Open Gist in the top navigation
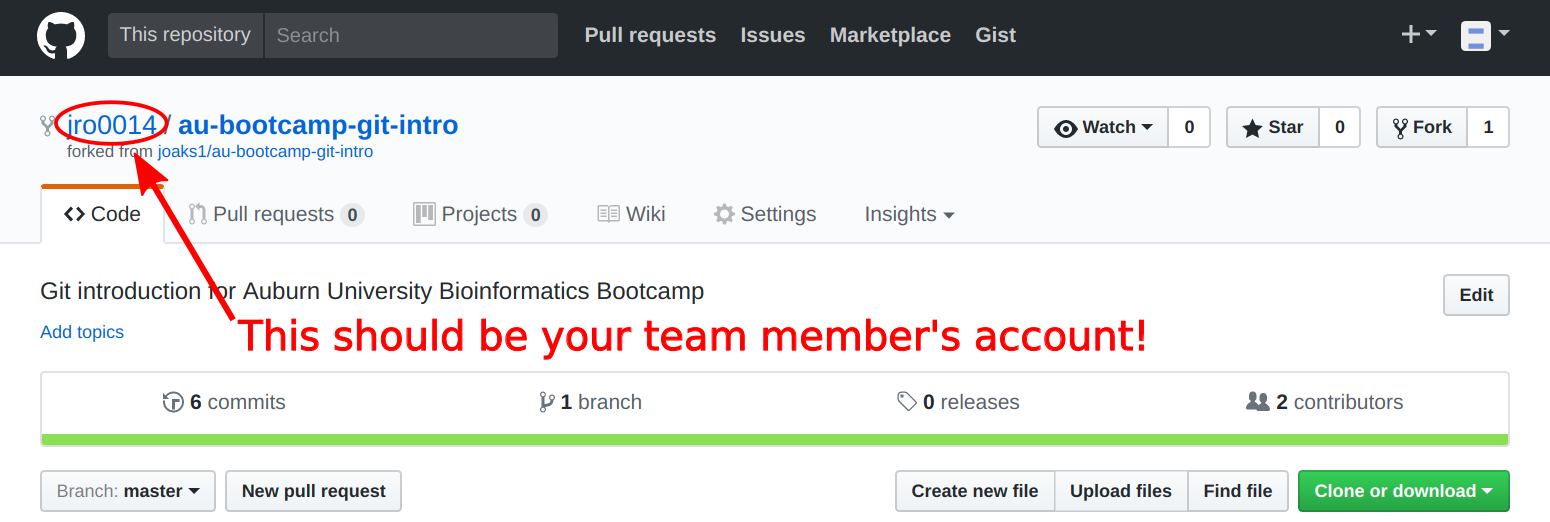 click(995, 35)
